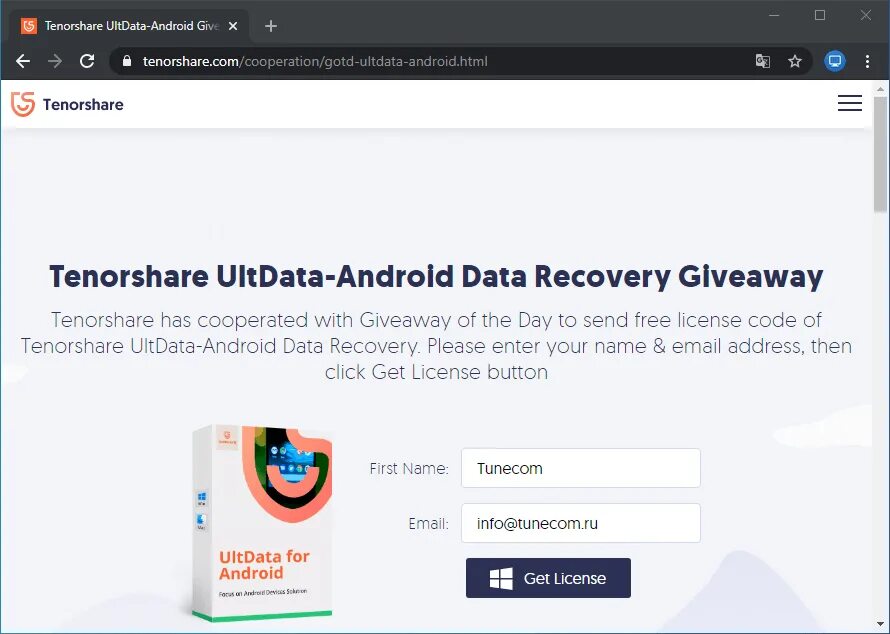890x634 pixels.
Task: Open a new browser tab
Action: (271, 26)
